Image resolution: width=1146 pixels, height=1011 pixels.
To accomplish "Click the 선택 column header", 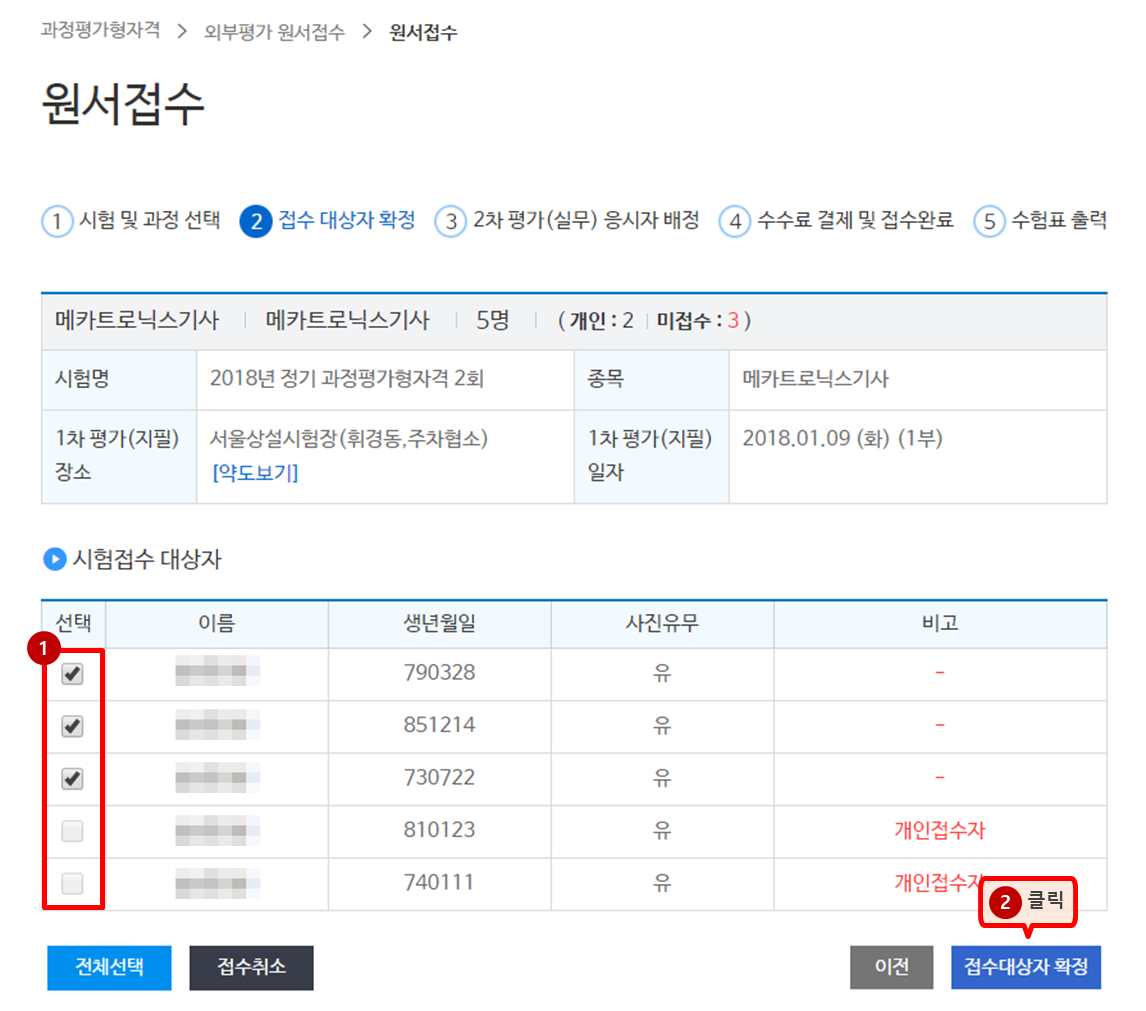I will pyautogui.click(x=74, y=624).
